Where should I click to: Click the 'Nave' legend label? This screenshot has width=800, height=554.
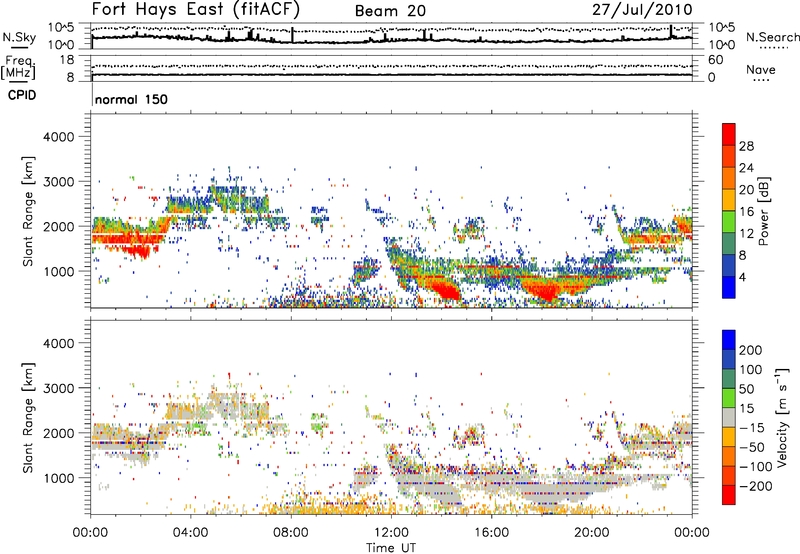761,70
